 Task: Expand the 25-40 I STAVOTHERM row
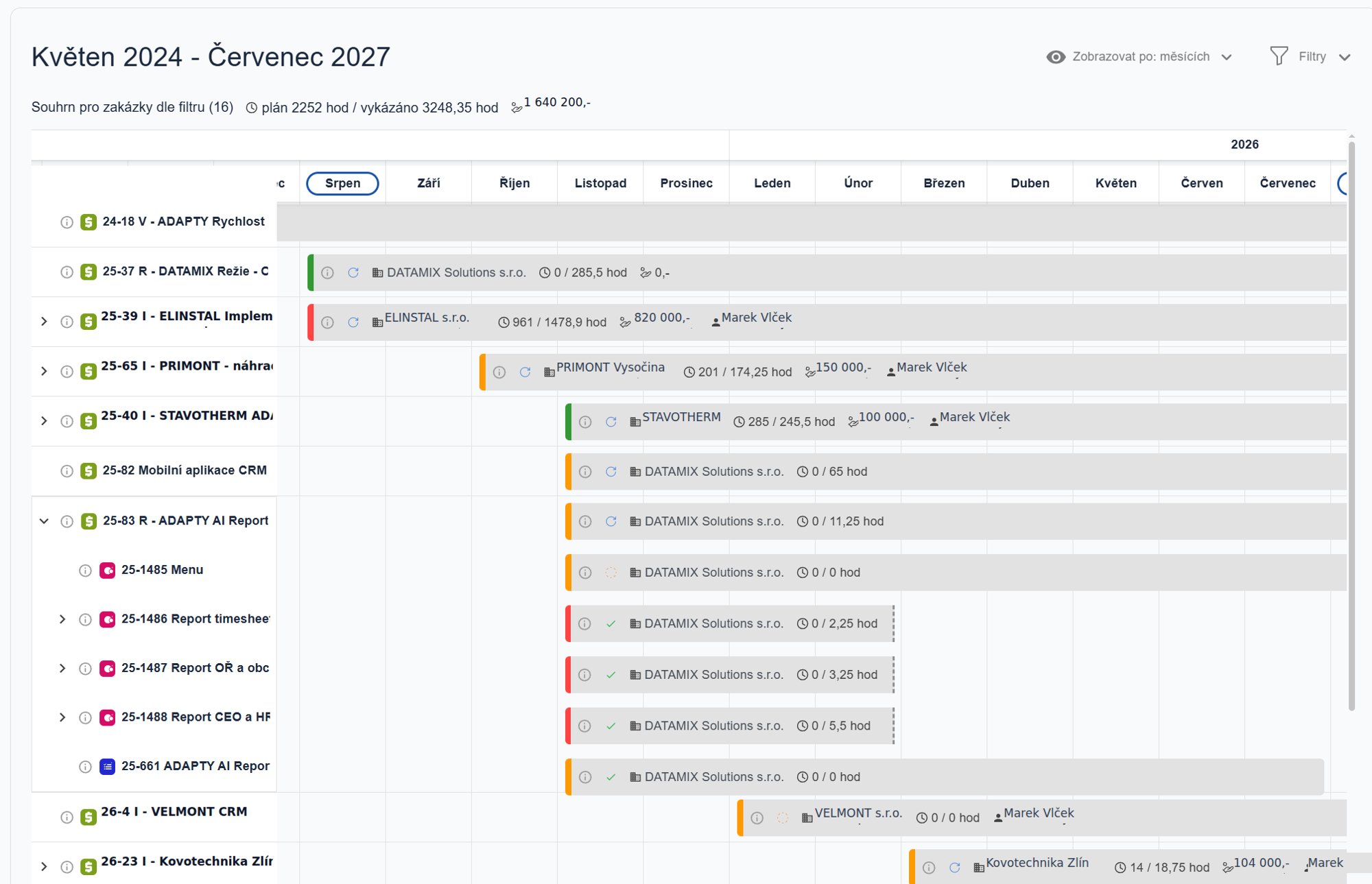[x=44, y=420]
